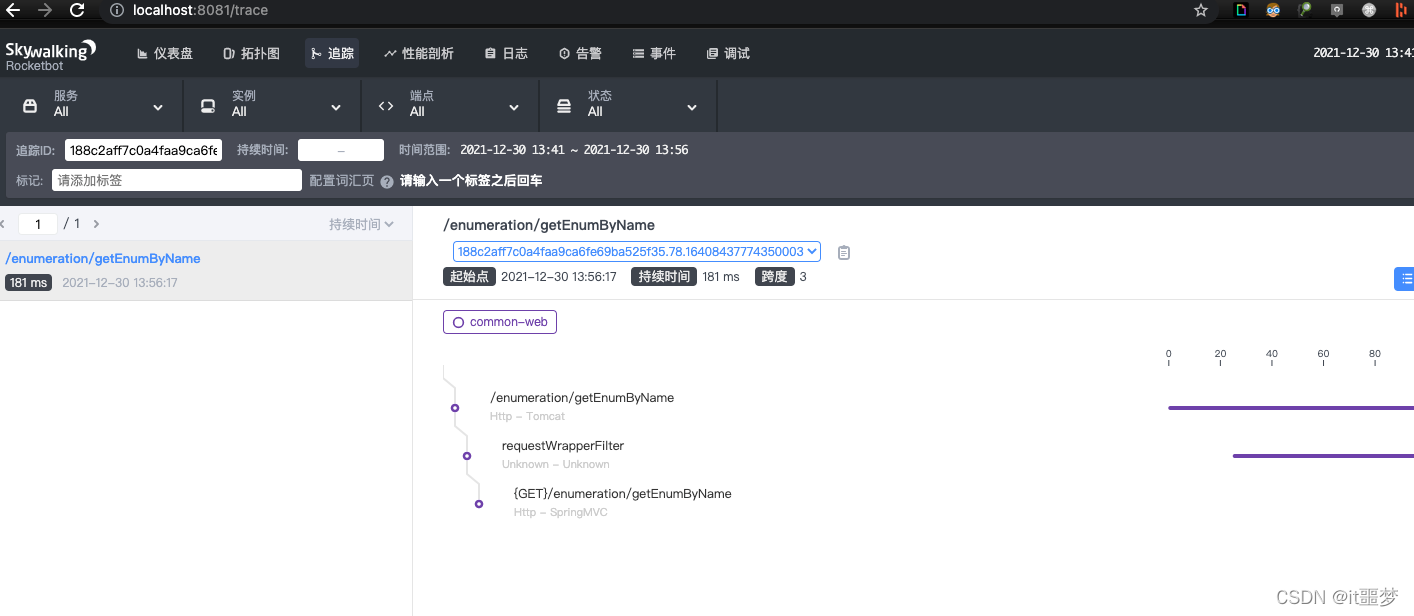Open the 拓扑图 topology tab
The image size is (1414, 616).
pyautogui.click(x=251, y=54)
